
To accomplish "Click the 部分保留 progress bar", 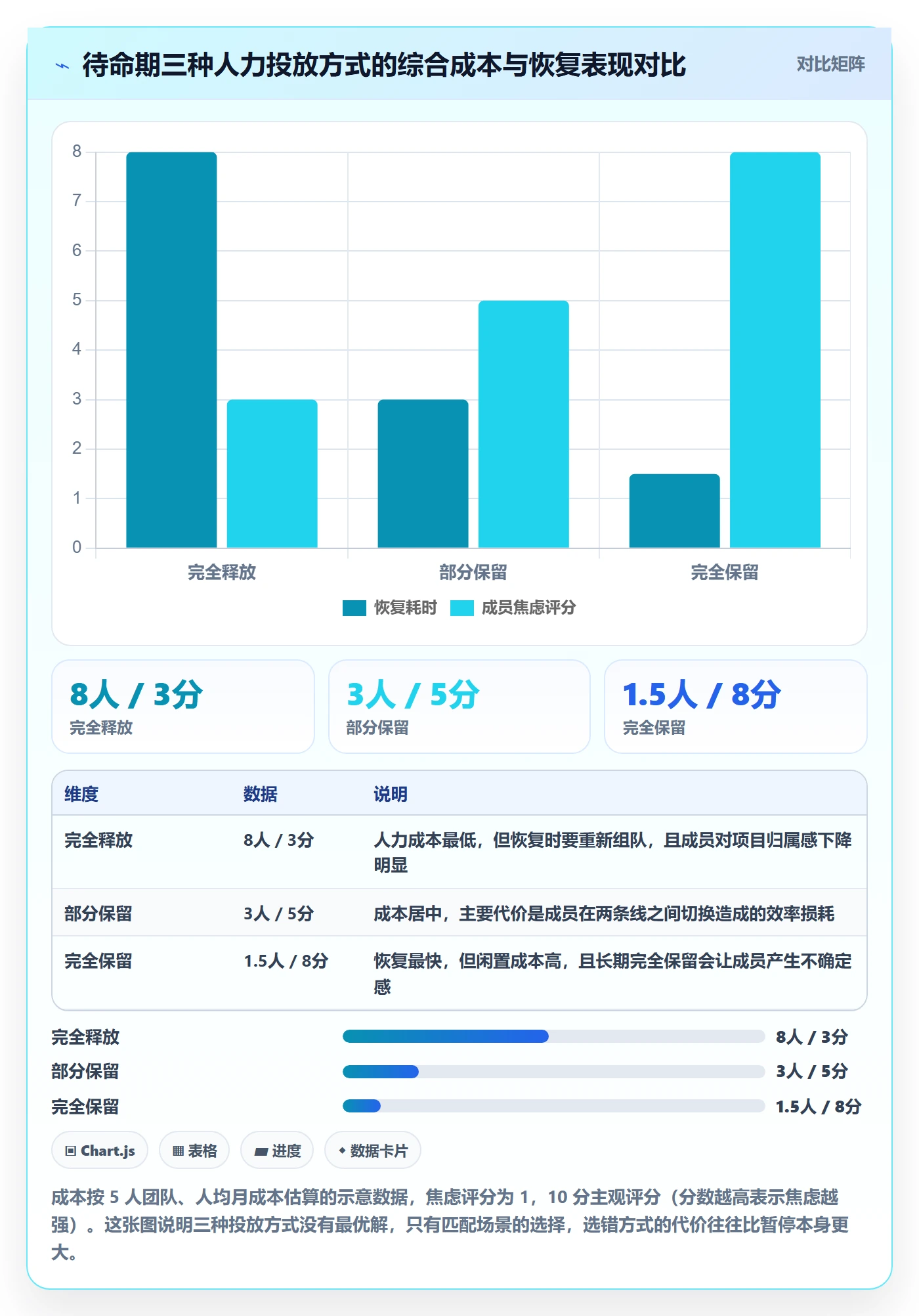I will [553, 1072].
